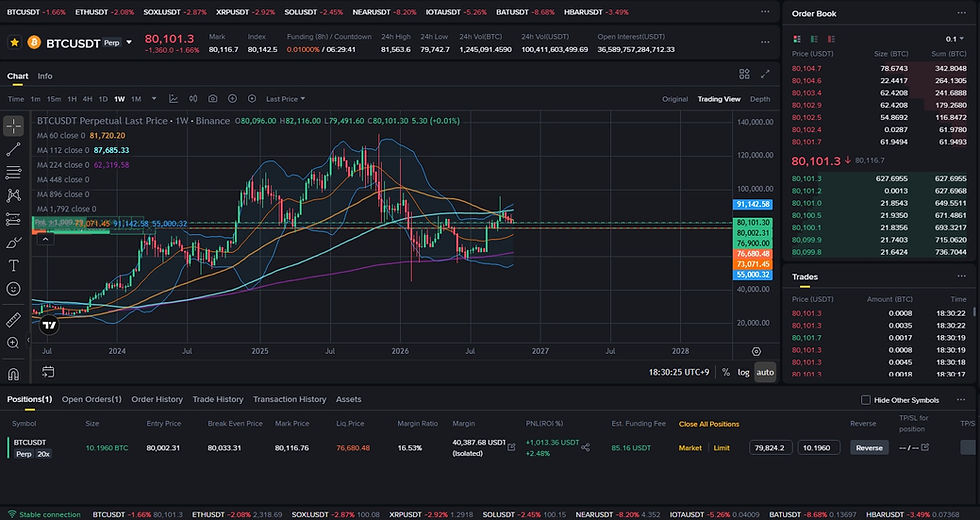Viewport: 980px width, 520px height.
Task: Click the plus-circle add icon in chart toolbar
Action: pyautogui.click(x=232, y=99)
